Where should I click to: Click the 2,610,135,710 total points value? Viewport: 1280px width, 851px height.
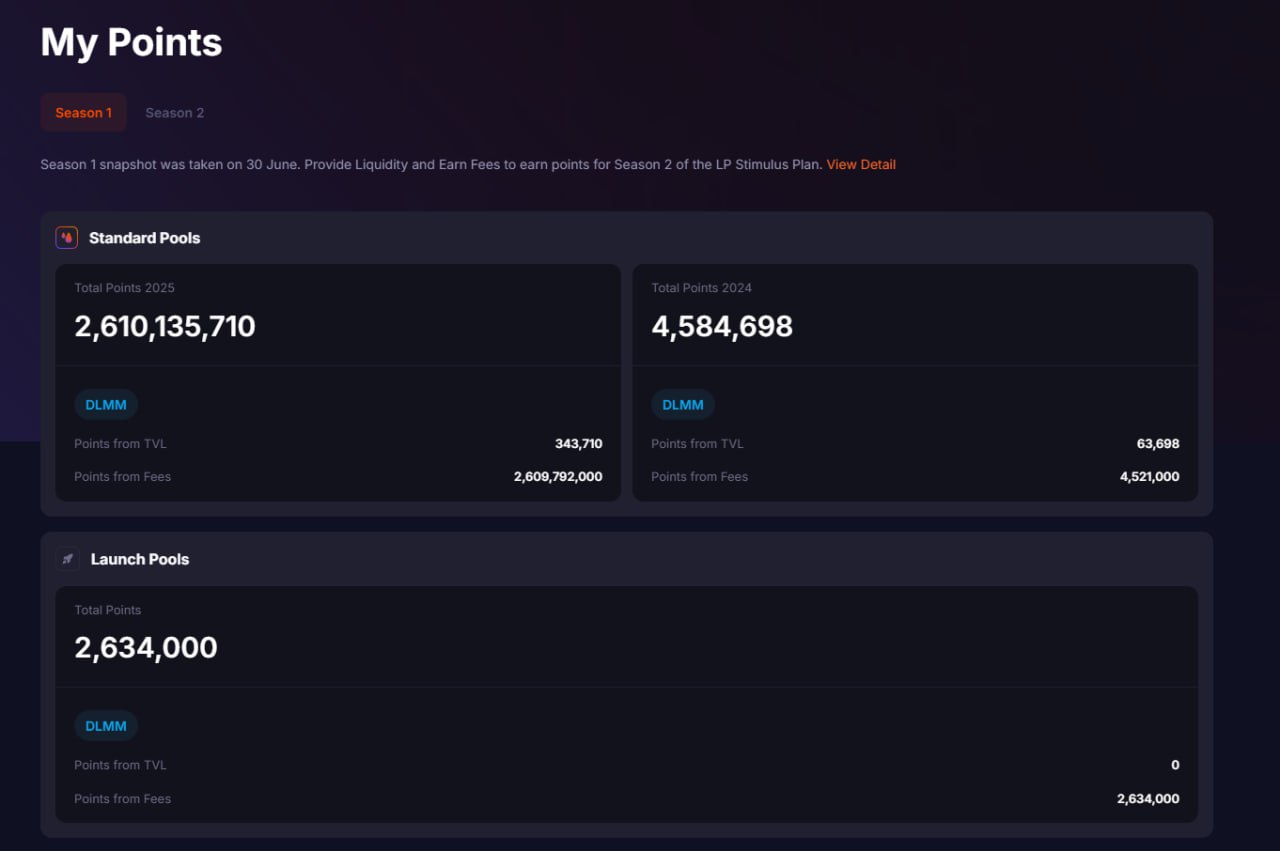pyautogui.click(x=165, y=326)
